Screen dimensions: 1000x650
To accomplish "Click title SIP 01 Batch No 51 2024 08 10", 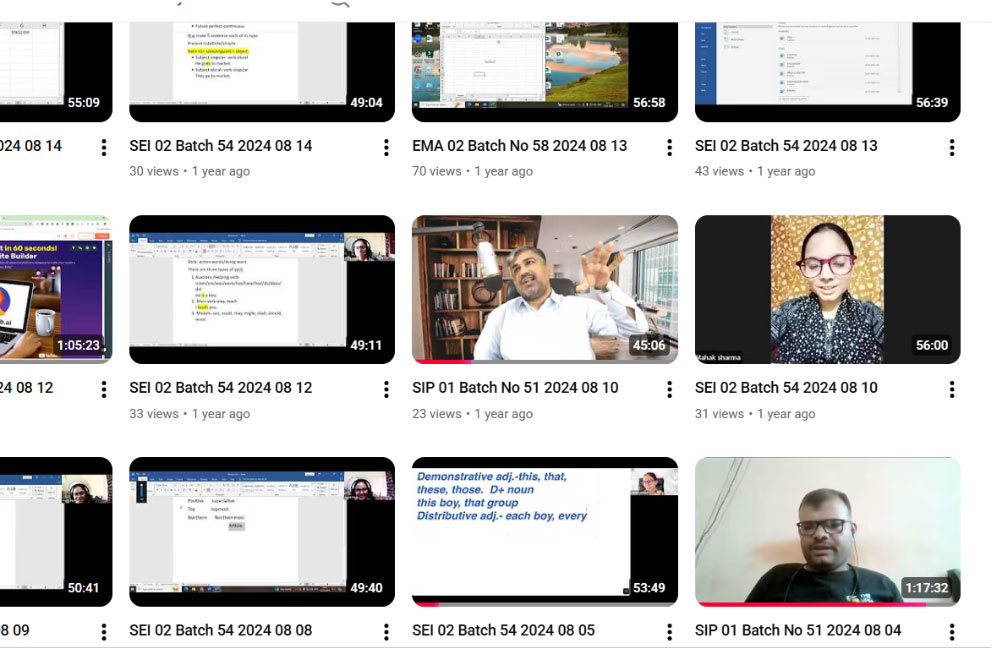I will pyautogui.click(x=515, y=388).
